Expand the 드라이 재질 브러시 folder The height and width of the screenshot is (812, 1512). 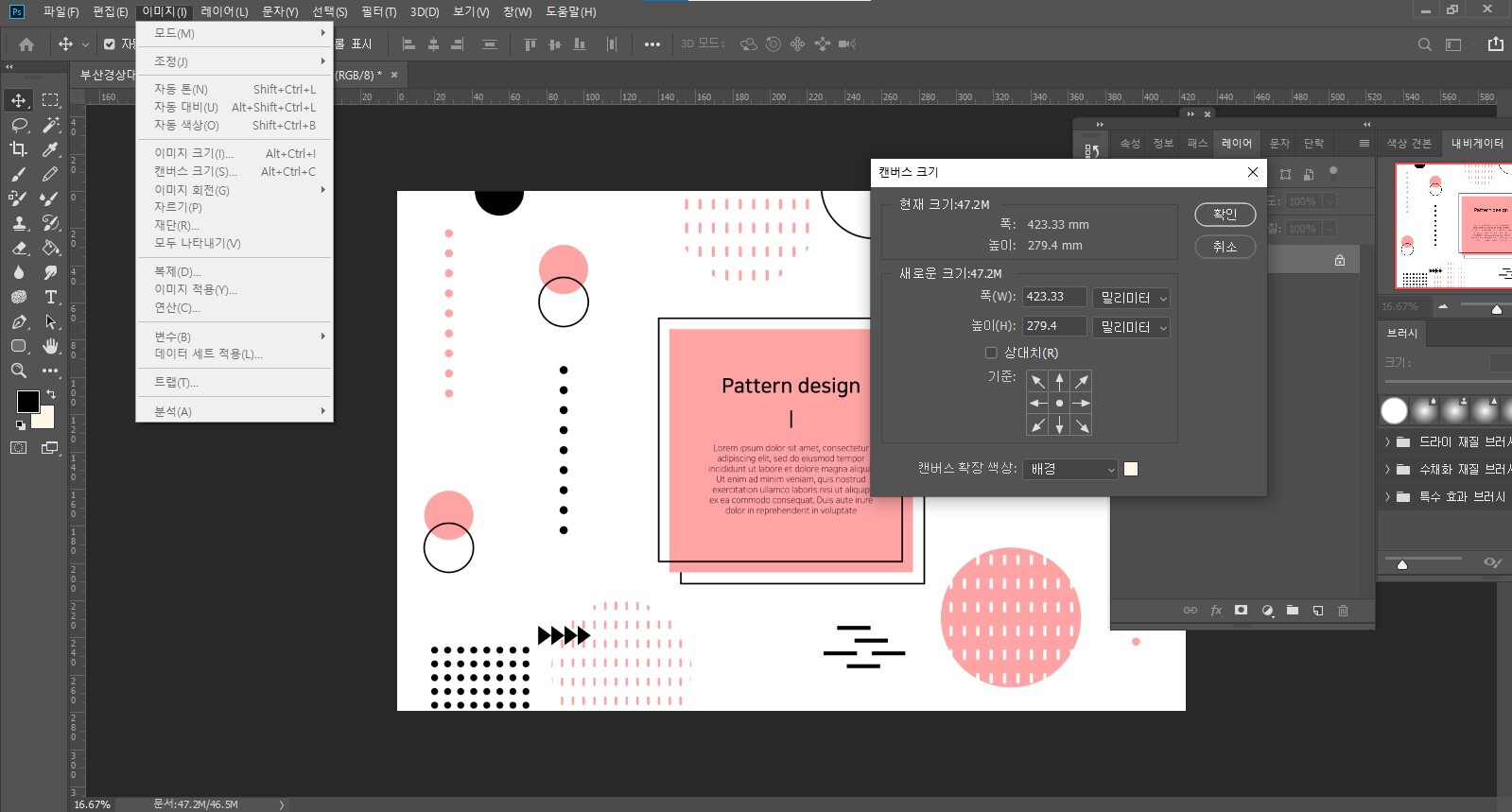tap(1387, 441)
